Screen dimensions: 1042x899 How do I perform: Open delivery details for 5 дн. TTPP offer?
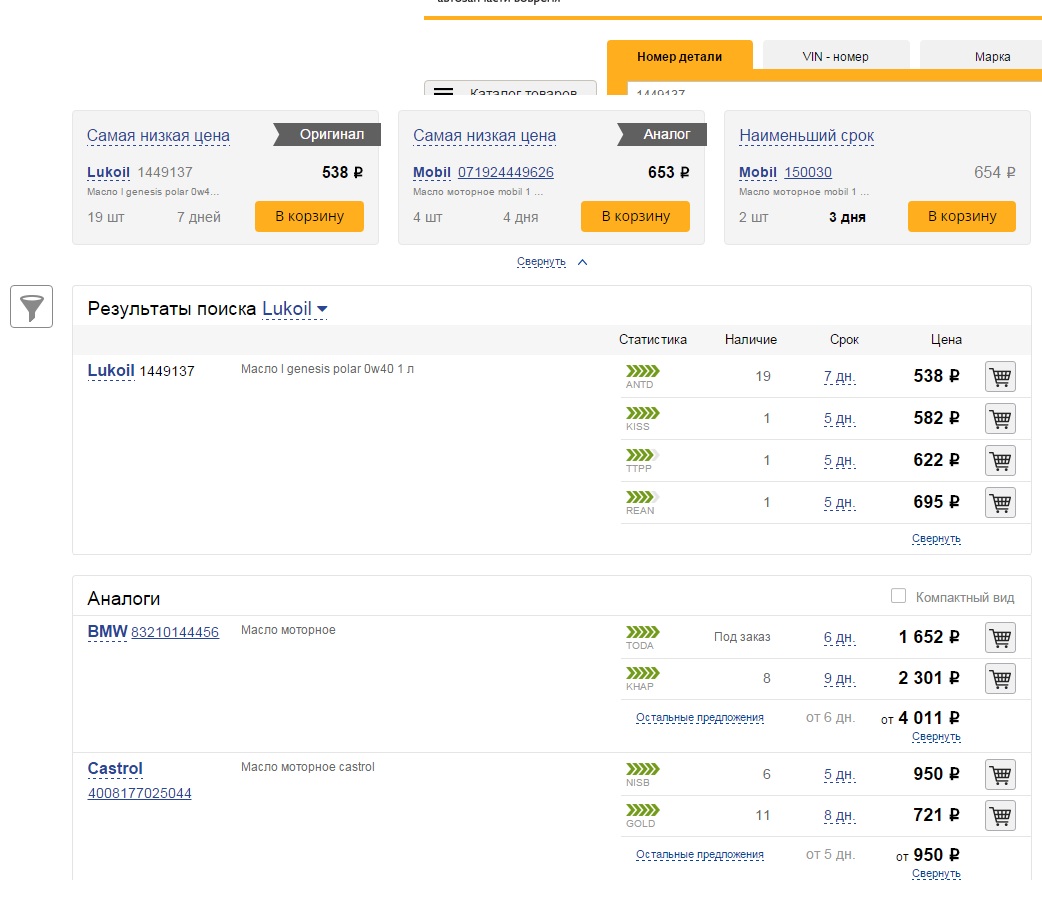[839, 460]
